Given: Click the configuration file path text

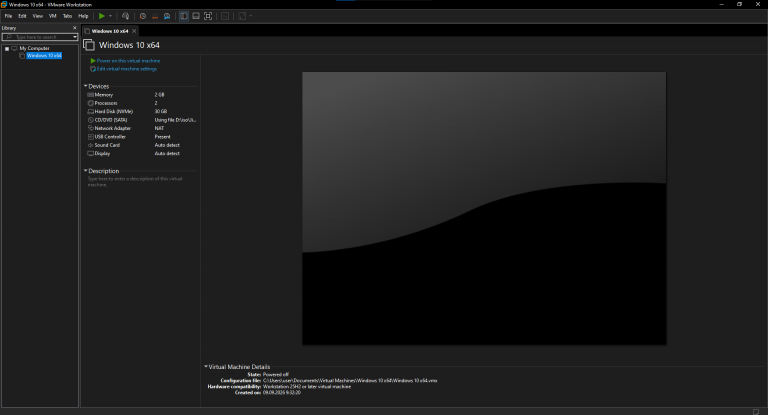Looking at the screenshot, I should 350,380.
